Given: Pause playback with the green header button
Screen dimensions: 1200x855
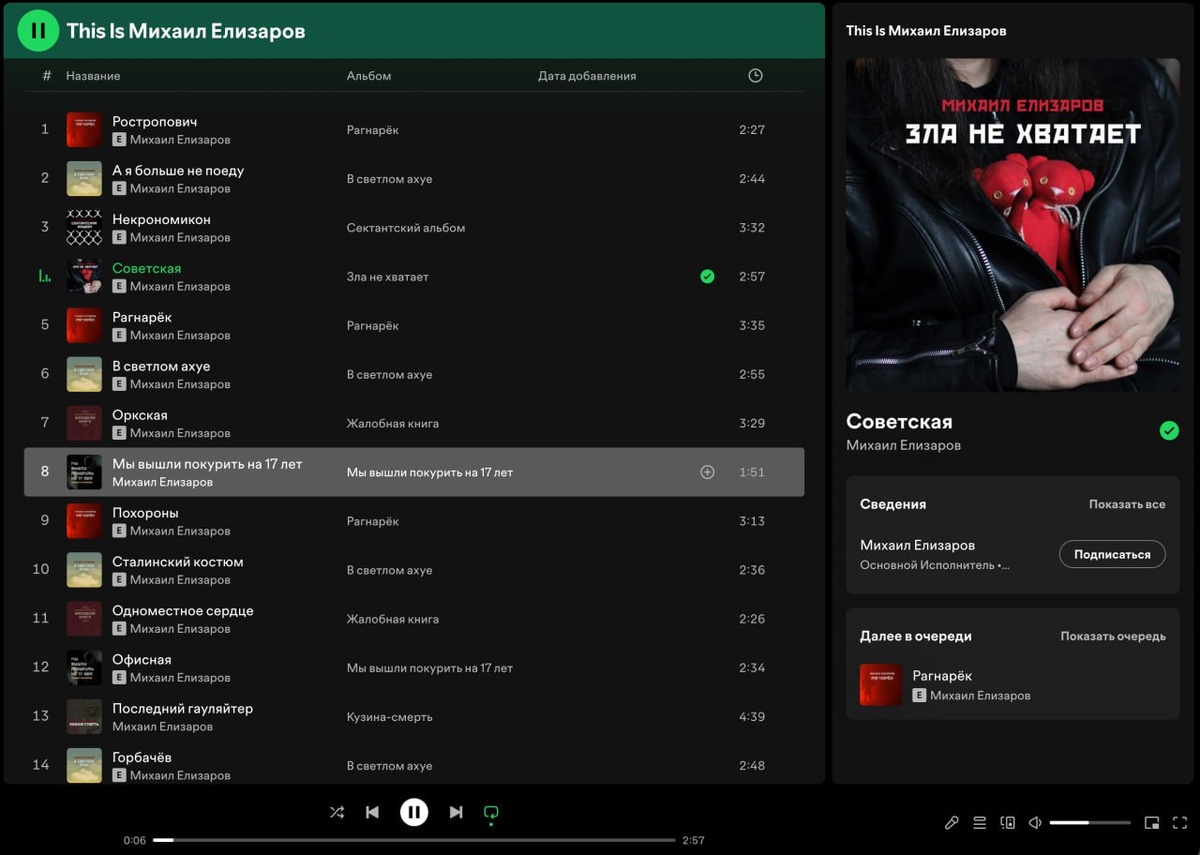Looking at the screenshot, I should click(38, 30).
